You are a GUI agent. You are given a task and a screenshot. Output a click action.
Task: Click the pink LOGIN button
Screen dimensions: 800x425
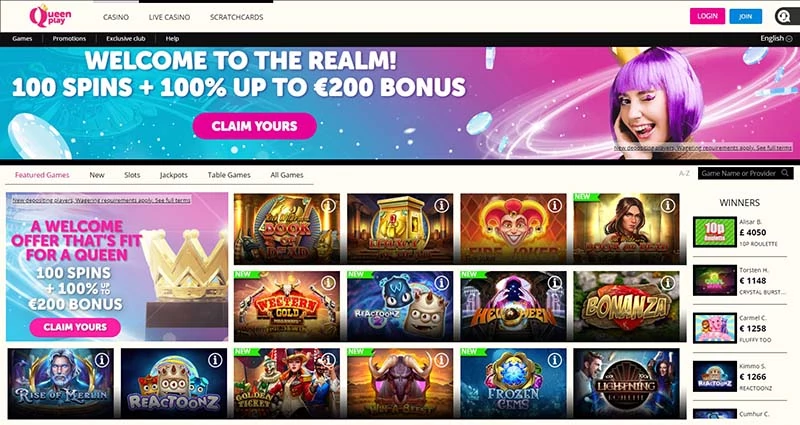pos(707,16)
